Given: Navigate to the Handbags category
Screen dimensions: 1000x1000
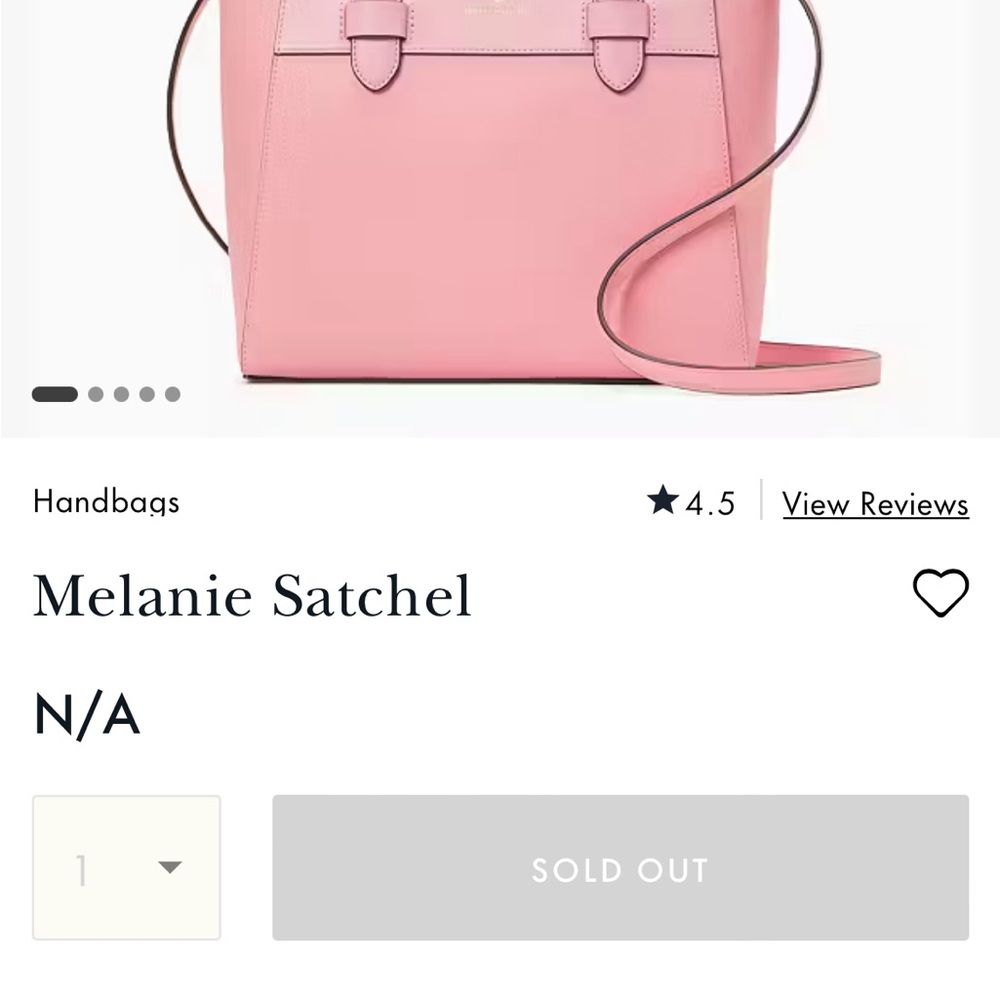Looking at the screenshot, I should coord(105,503).
